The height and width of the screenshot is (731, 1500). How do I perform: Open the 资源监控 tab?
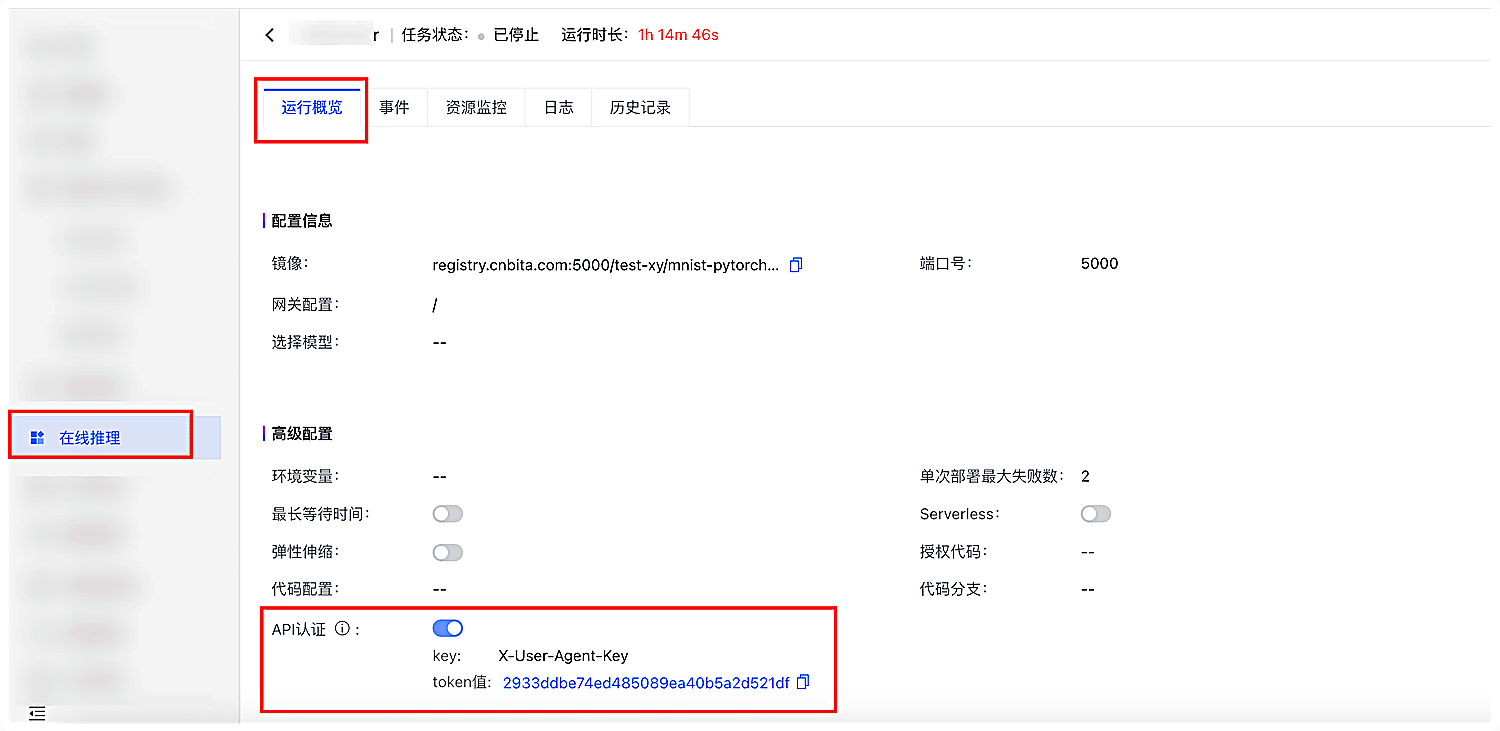point(476,108)
